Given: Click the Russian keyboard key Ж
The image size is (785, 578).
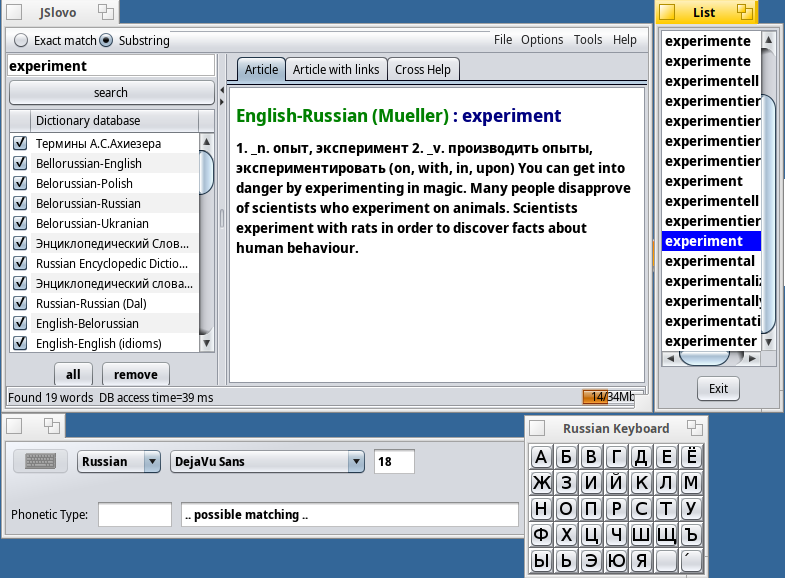Looking at the screenshot, I should point(541,483).
